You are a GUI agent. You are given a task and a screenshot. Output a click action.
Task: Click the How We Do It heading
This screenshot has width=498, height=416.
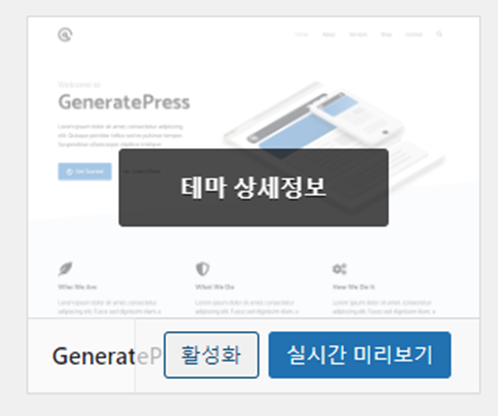pos(354,287)
